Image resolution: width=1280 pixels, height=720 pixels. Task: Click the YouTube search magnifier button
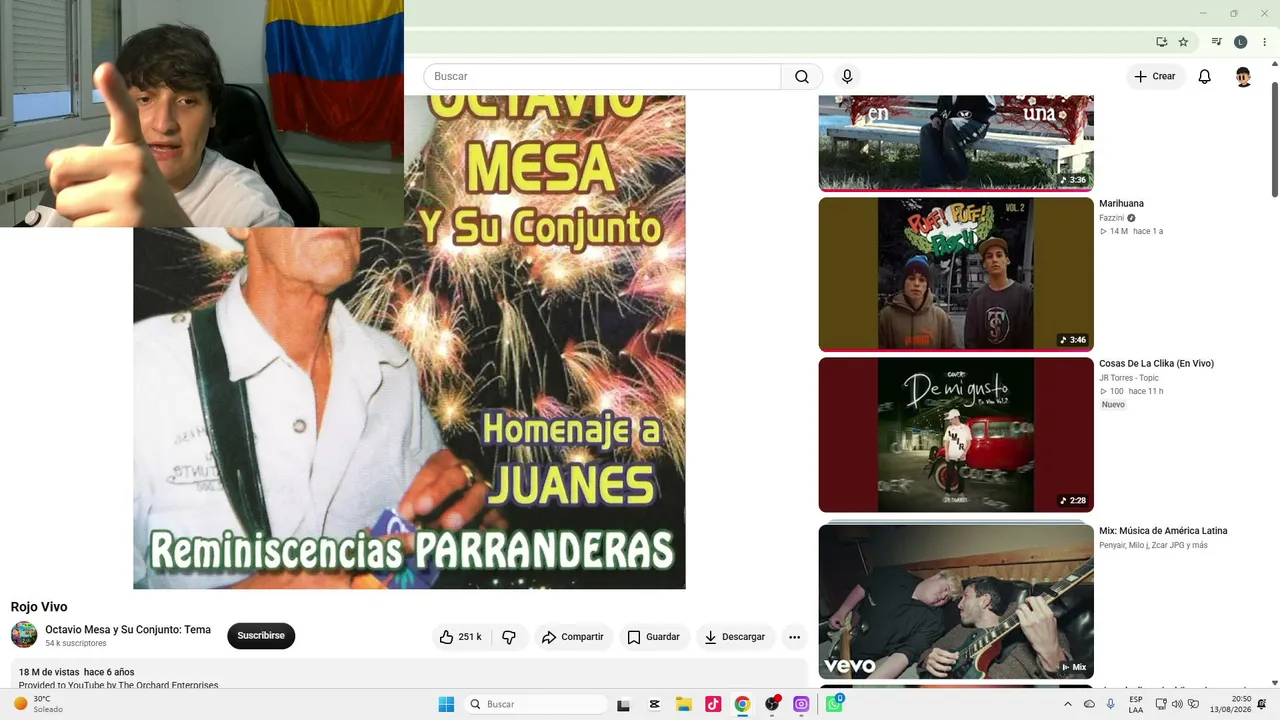point(802,77)
